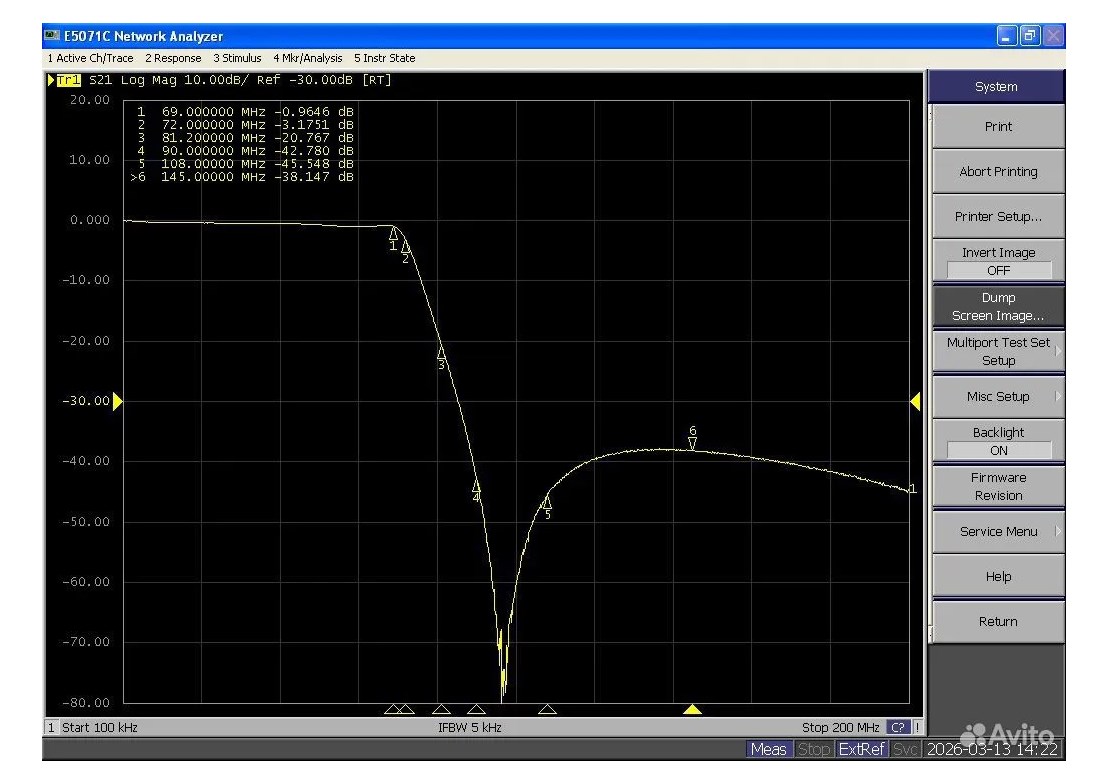Click the ExtRef status indicator
The width and height of the screenshot is (1095, 779).
click(x=860, y=749)
